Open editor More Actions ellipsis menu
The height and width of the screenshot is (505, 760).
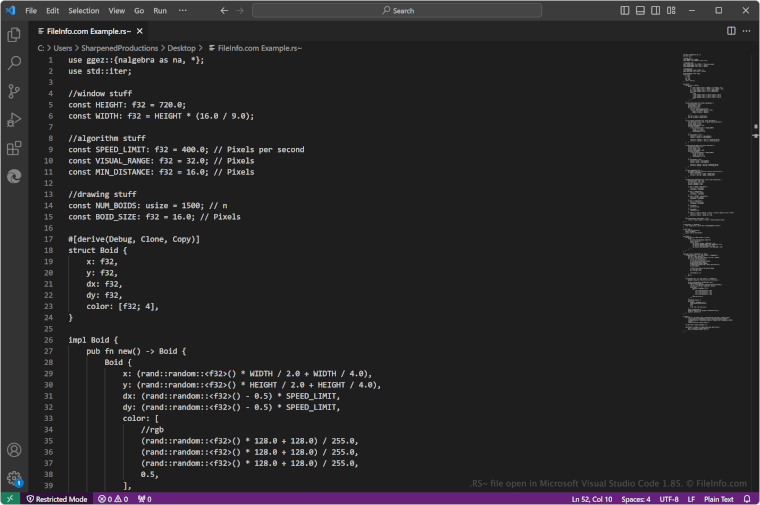(747, 31)
